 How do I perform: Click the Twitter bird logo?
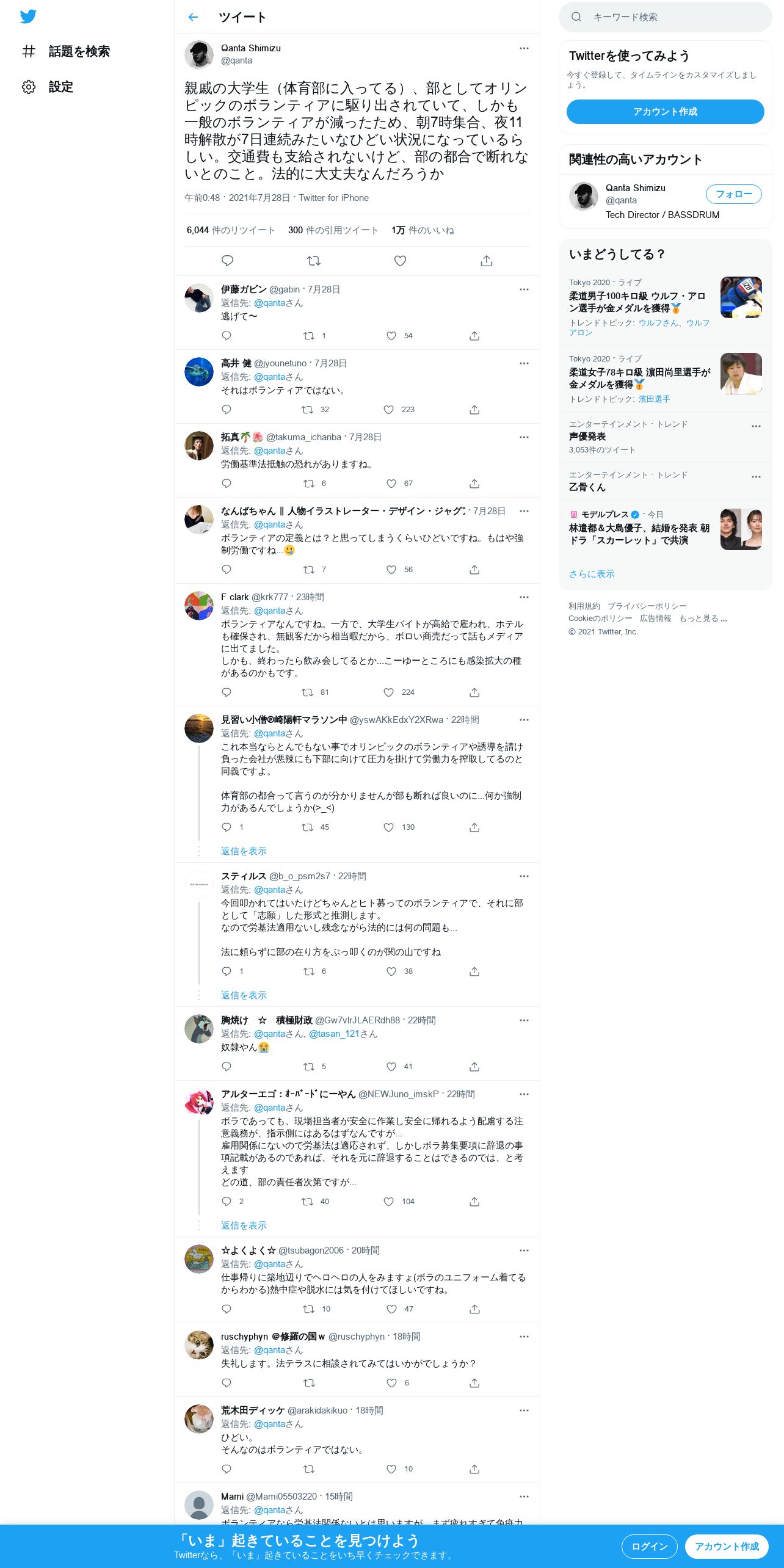(28, 16)
